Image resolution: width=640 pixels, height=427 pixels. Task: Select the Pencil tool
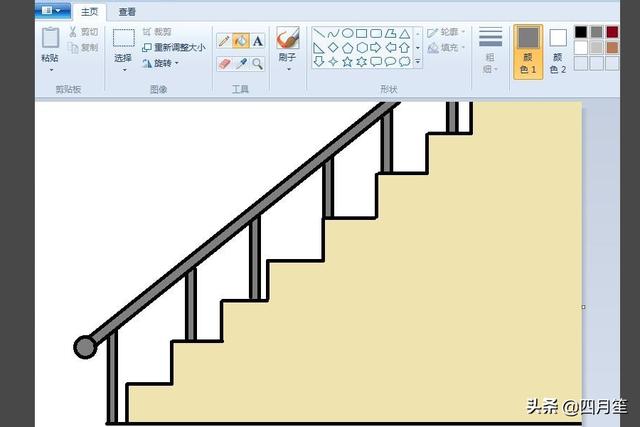[224, 41]
